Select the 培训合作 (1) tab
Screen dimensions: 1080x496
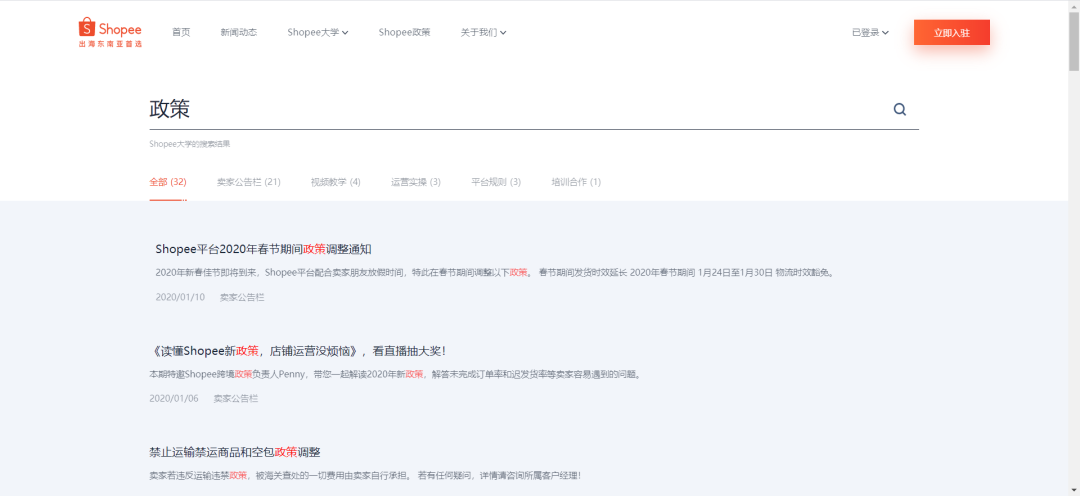pos(576,182)
